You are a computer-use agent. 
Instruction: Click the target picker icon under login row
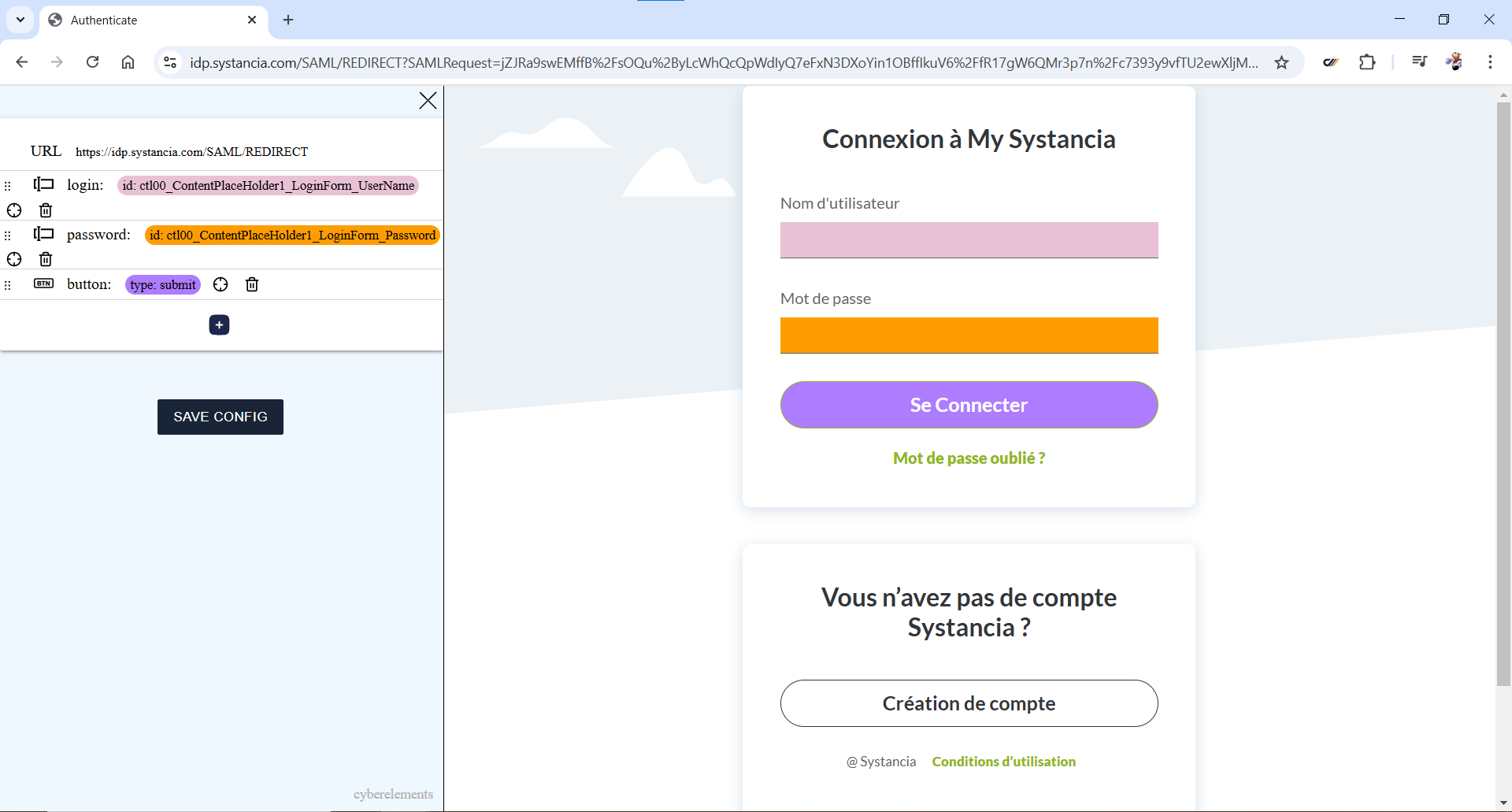coord(14,210)
